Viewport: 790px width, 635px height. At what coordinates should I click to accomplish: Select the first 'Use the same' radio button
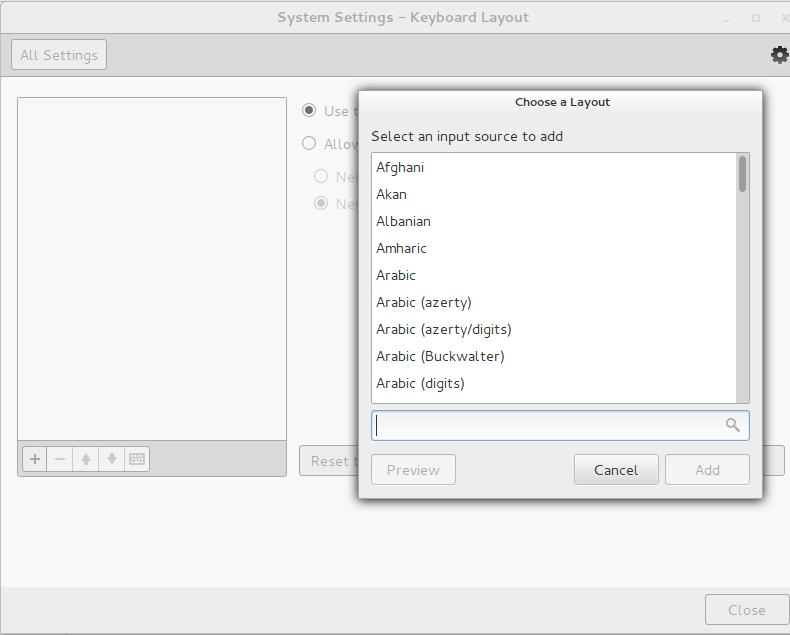pos(310,111)
